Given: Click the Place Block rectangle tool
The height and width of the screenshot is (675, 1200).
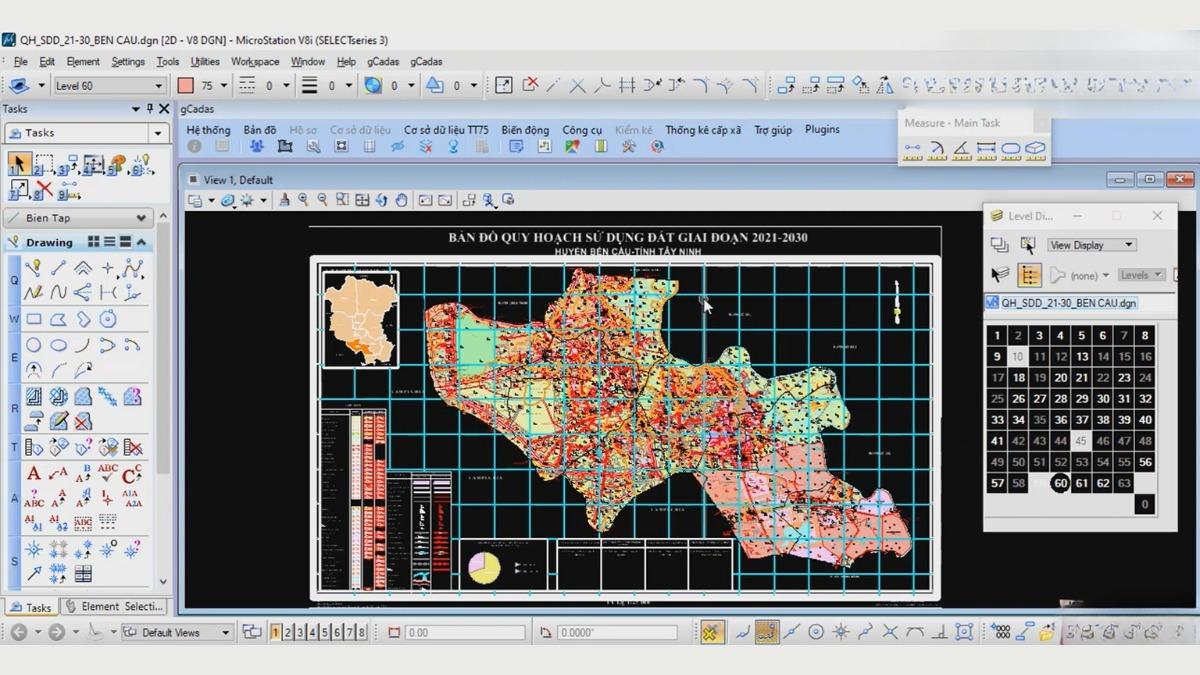Looking at the screenshot, I should pyautogui.click(x=34, y=320).
